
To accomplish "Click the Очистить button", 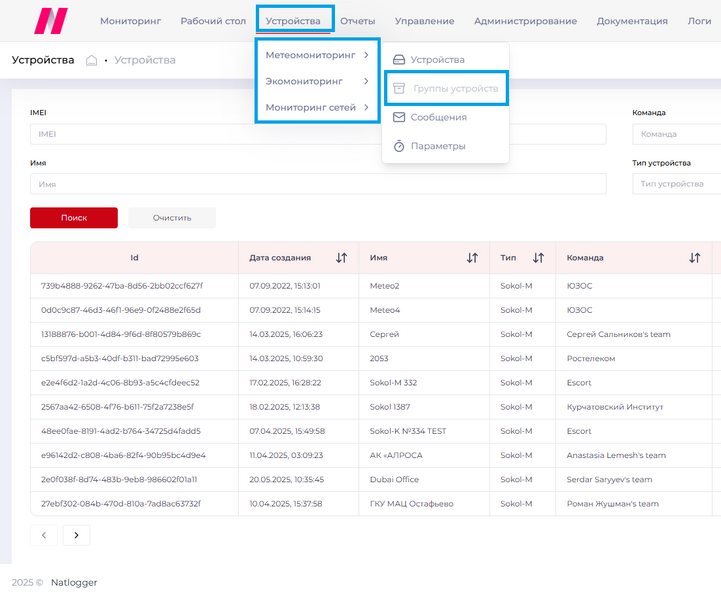I will [172, 218].
